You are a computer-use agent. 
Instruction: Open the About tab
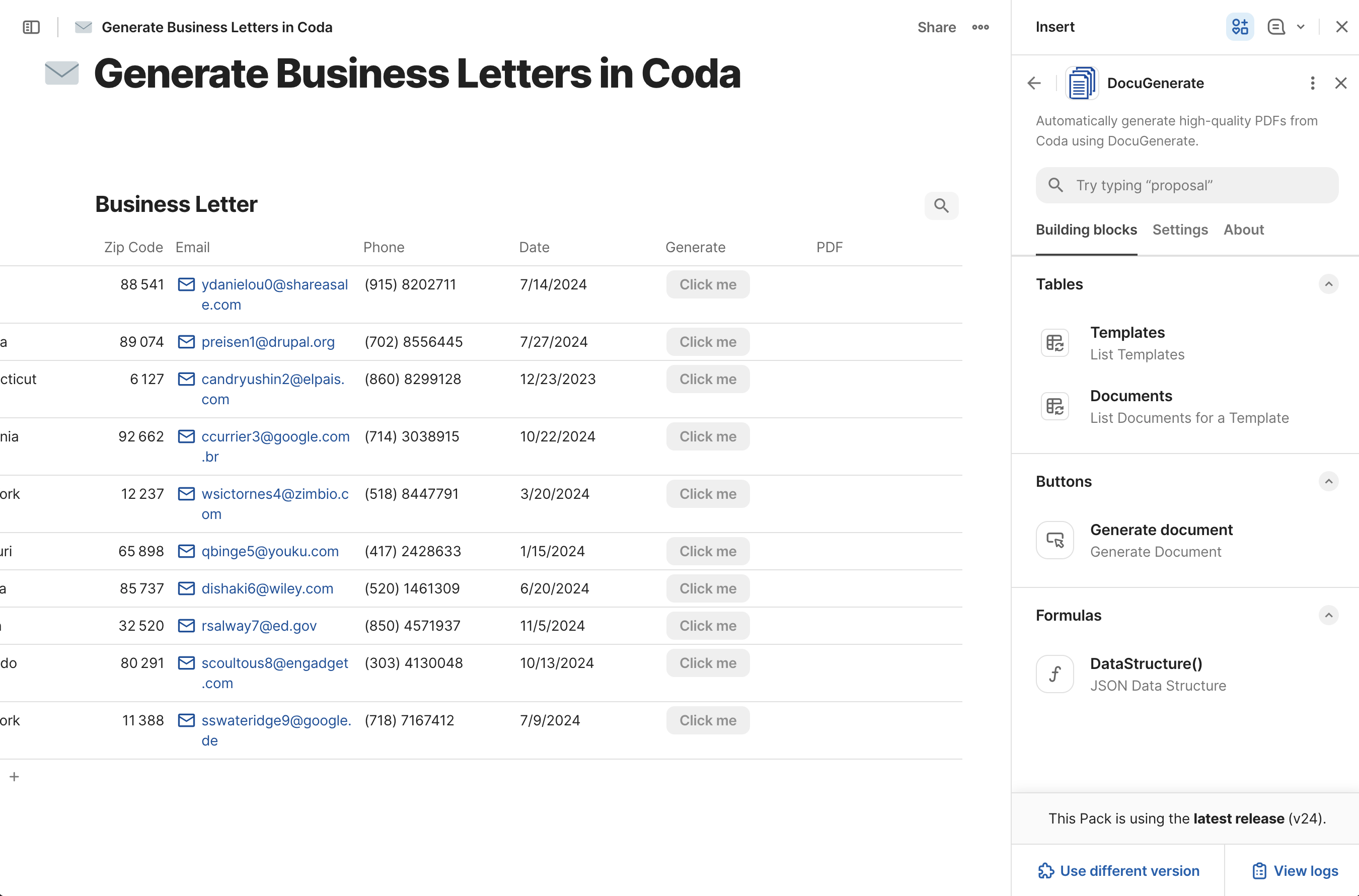click(1244, 230)
